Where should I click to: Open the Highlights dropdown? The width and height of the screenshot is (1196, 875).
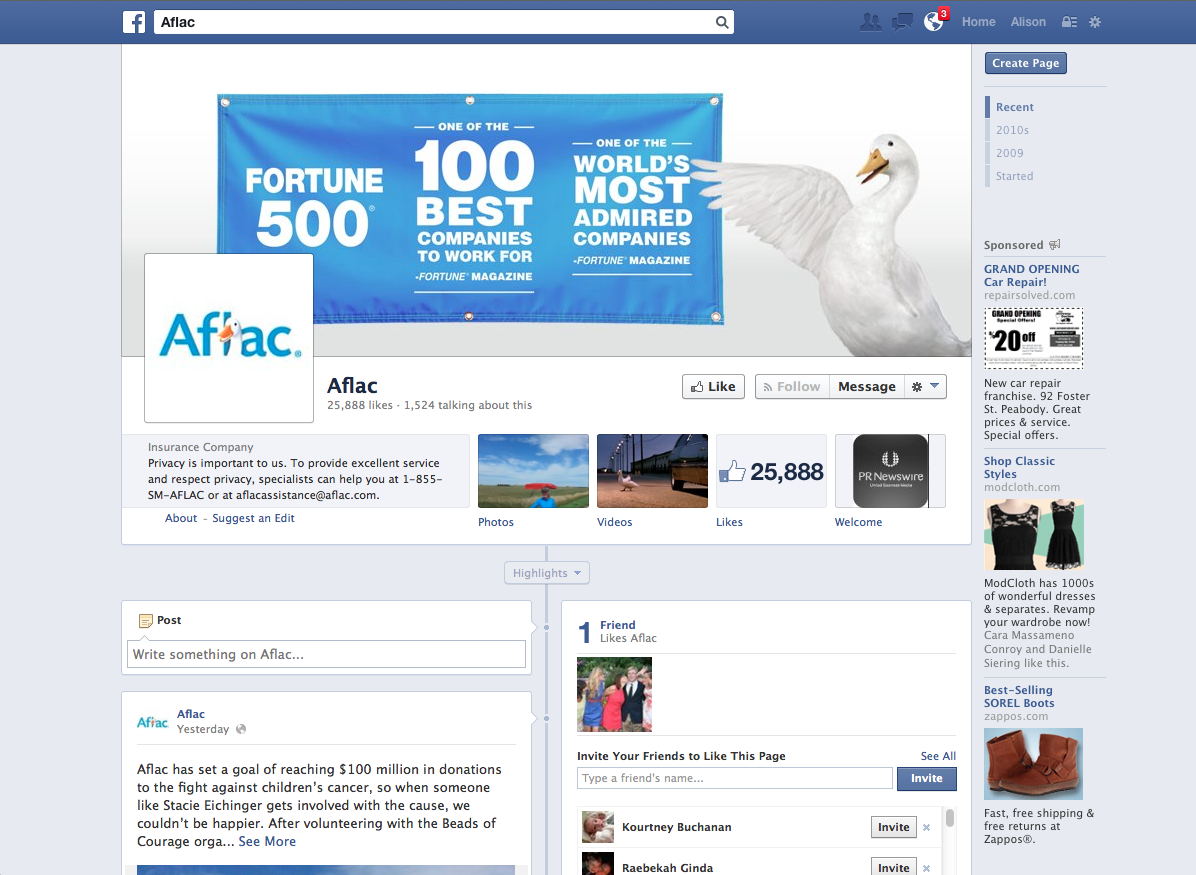[546, 572]
